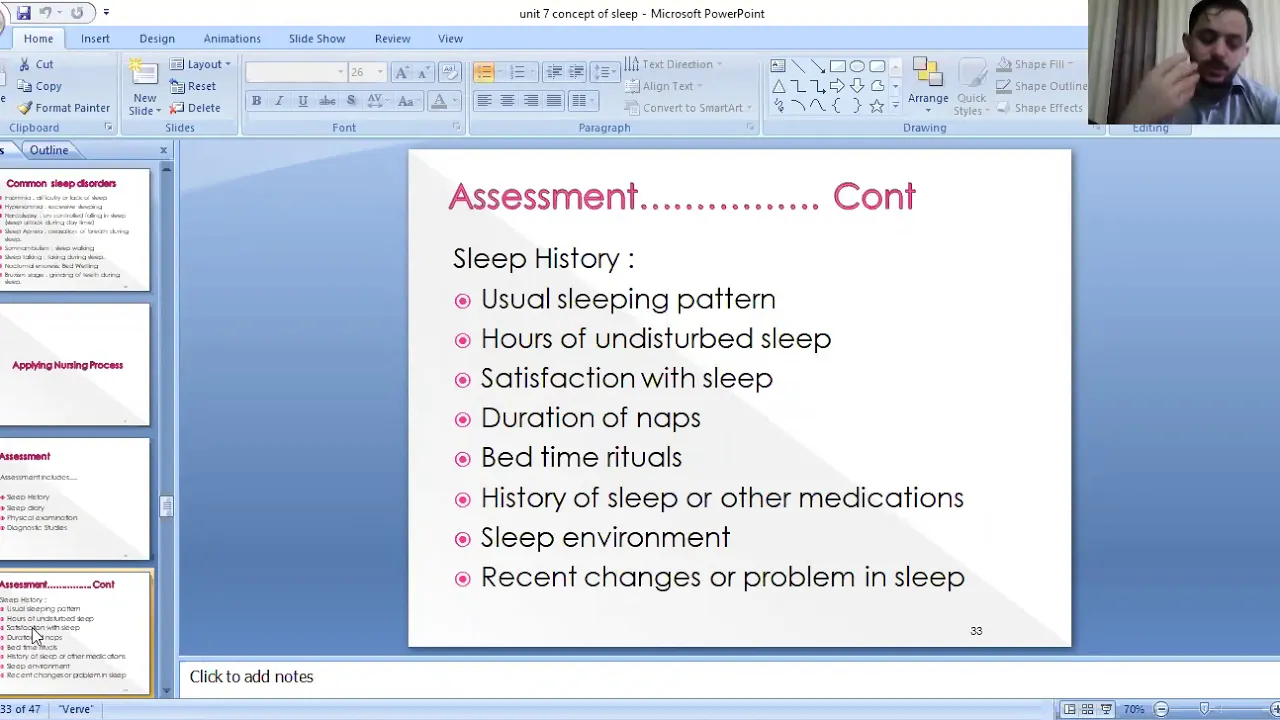Toggle bullet list formatting

pos(483,72)
